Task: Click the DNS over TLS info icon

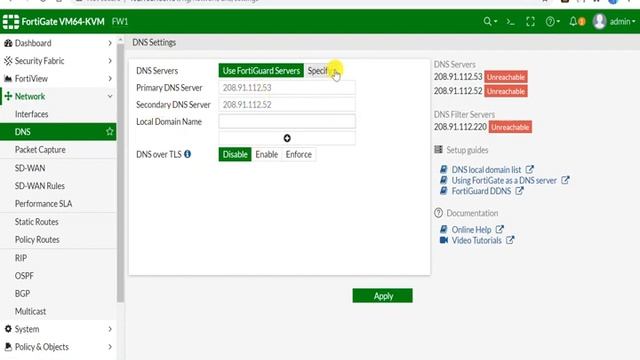Action: pos(187,154)
